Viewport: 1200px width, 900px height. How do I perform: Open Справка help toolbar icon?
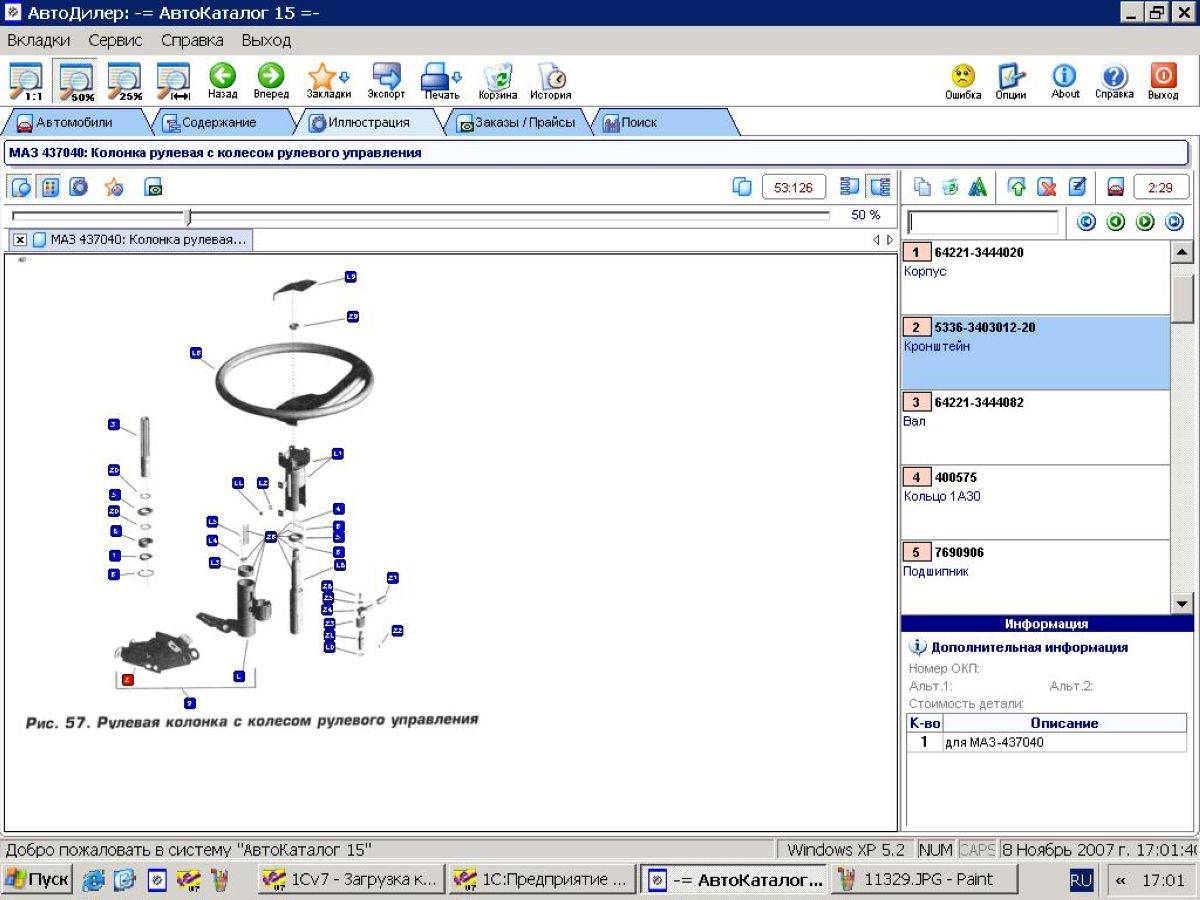[1114, 82]
